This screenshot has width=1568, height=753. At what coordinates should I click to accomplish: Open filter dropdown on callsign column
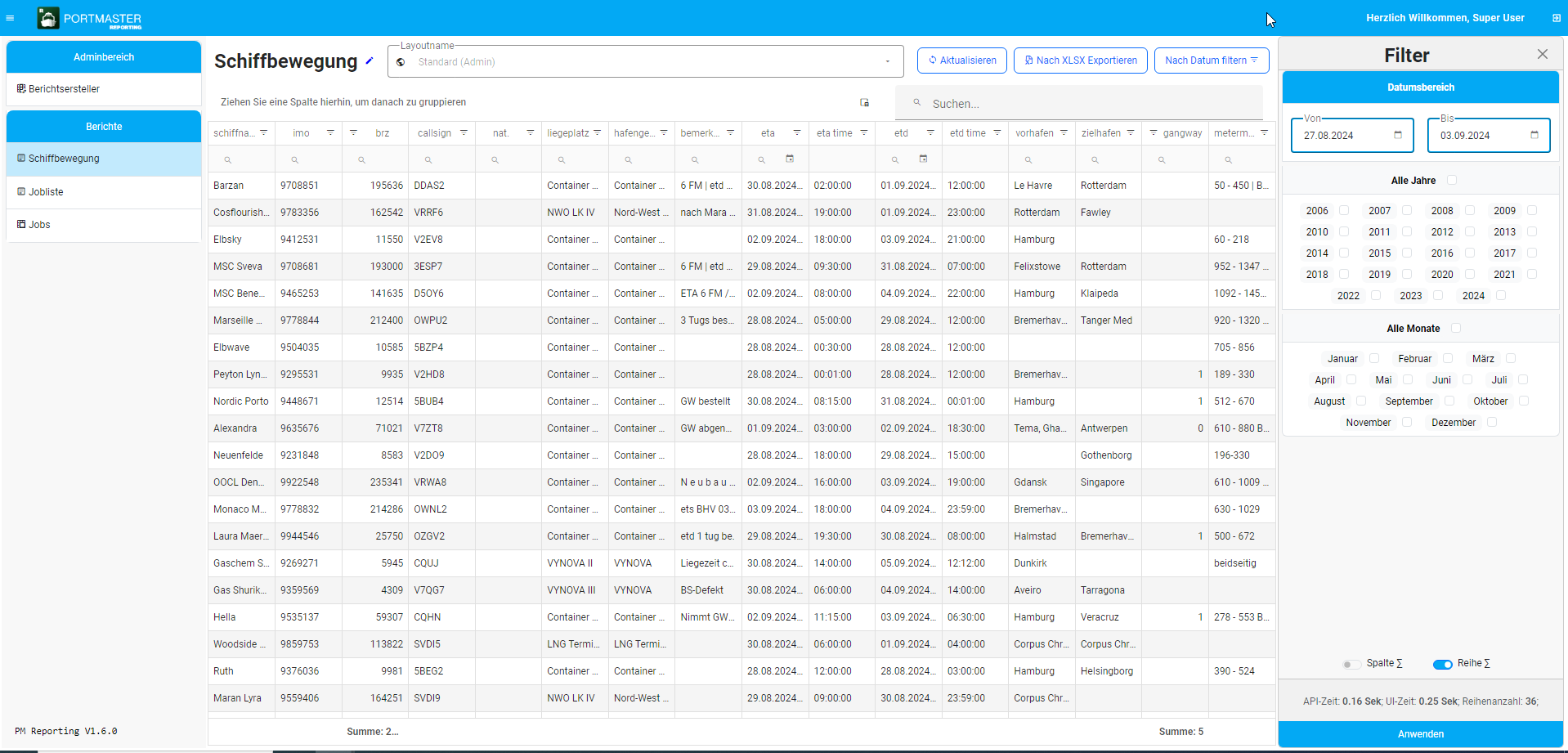pos(464,133)
